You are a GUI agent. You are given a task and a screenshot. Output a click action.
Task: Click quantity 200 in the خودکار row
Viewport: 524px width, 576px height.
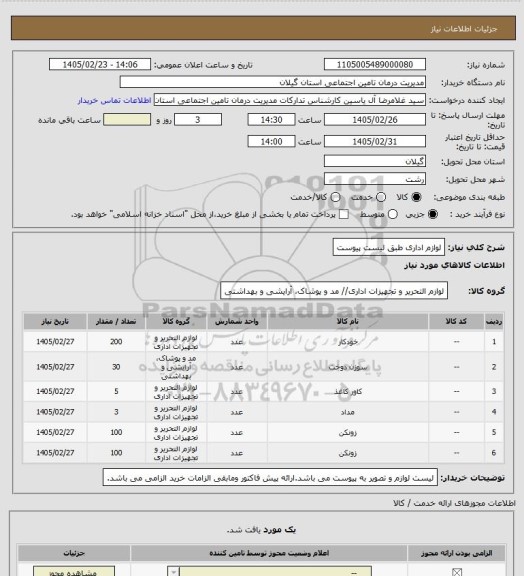(116, 342)
